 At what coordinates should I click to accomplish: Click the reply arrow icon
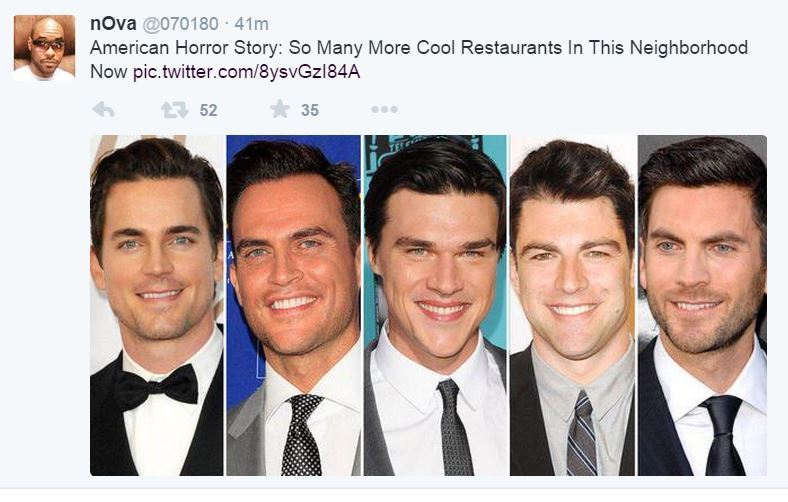point(103,110)
